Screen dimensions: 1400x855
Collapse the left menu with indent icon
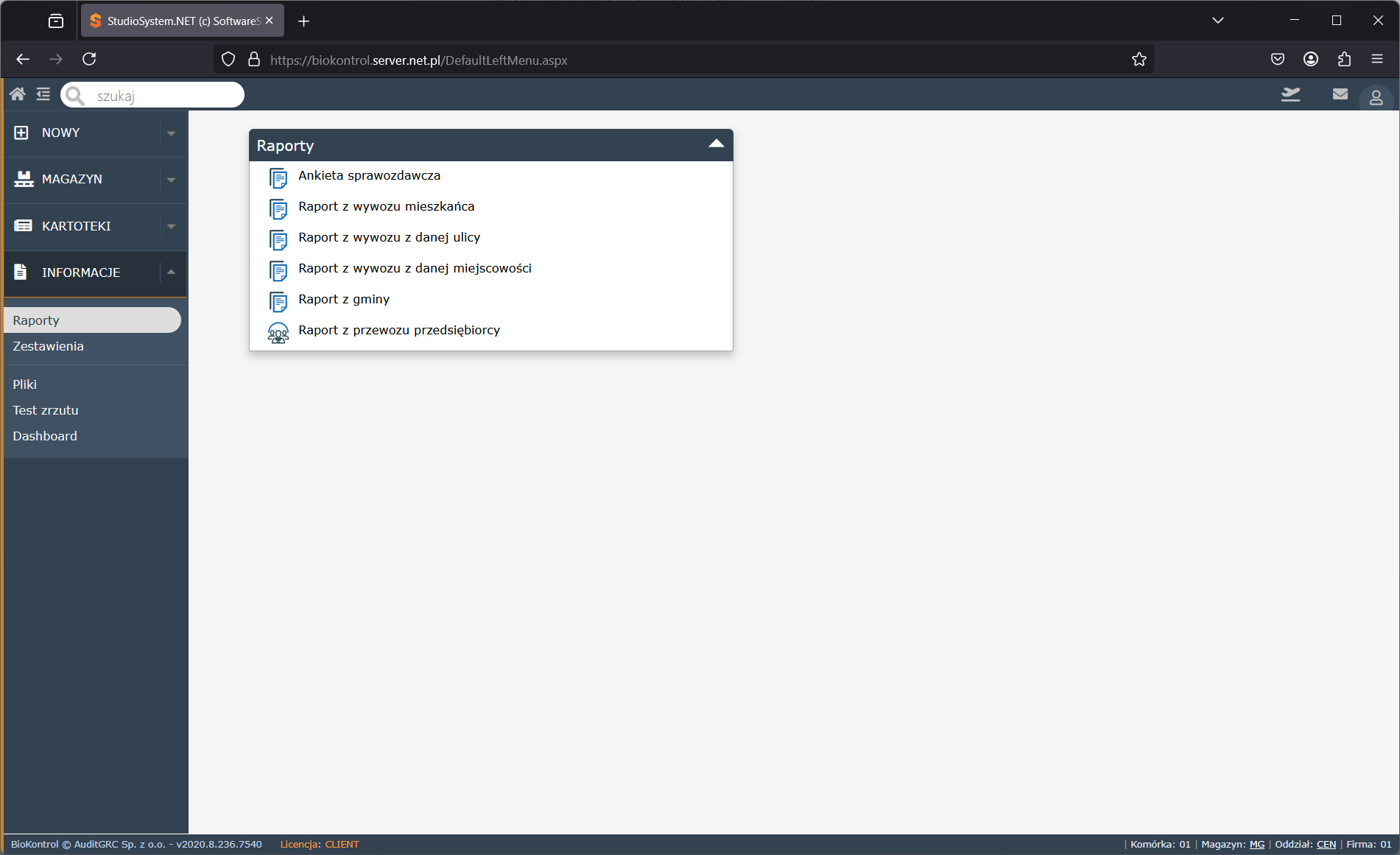tap(43, 94)
